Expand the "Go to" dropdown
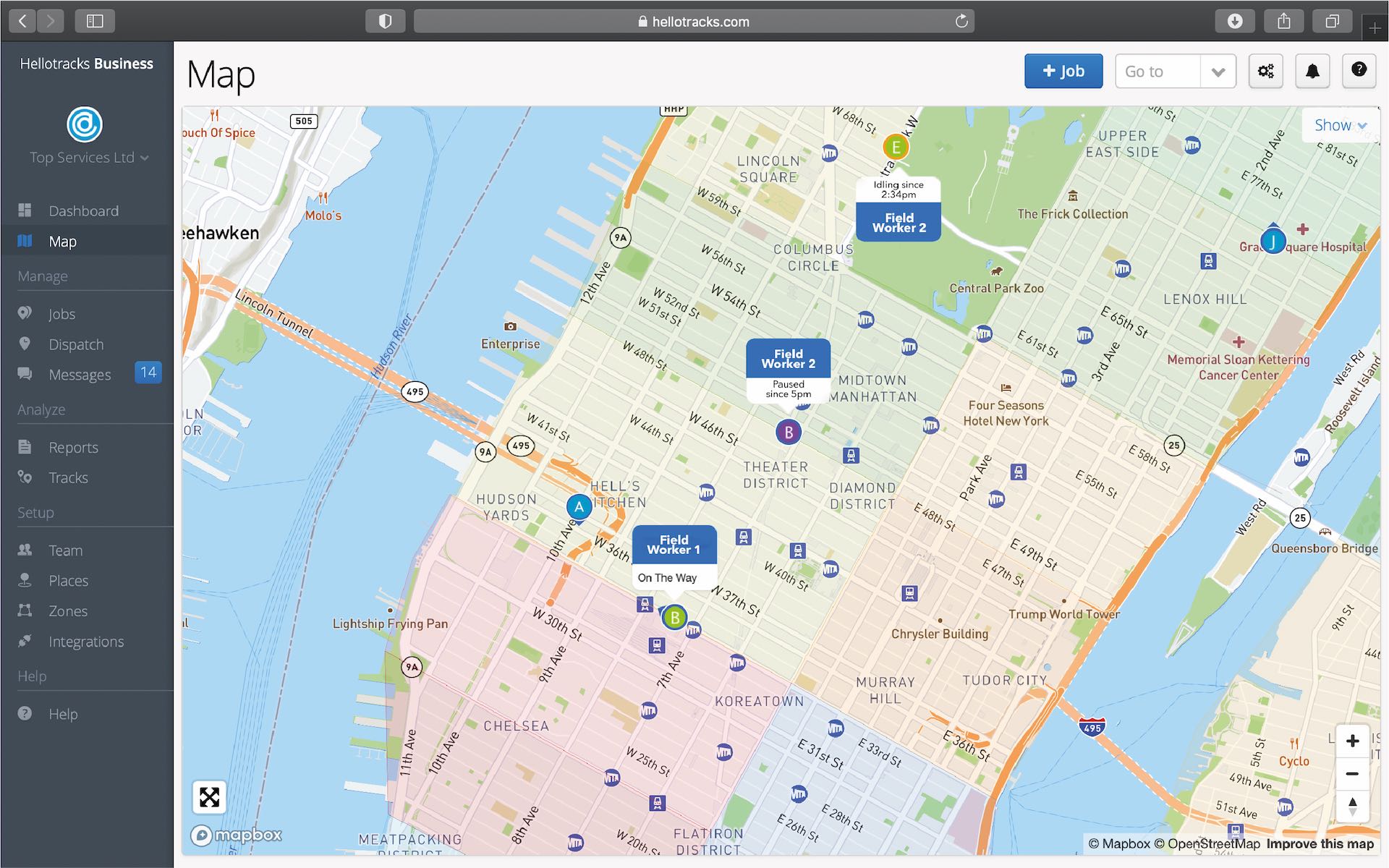Viewport: 1389px width, 868px height. coord(1218,71)
